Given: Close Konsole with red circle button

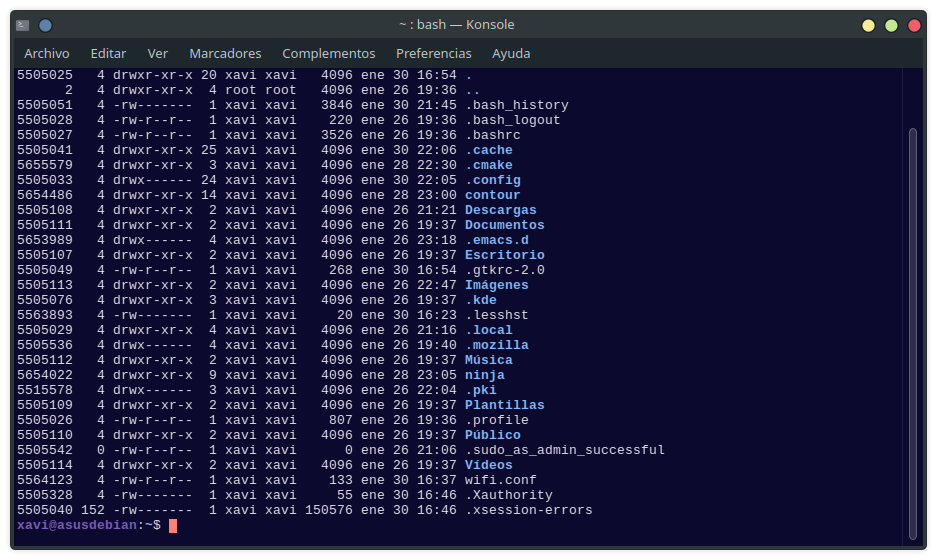Looking at the screenshot, I should (x=914, y=25).
